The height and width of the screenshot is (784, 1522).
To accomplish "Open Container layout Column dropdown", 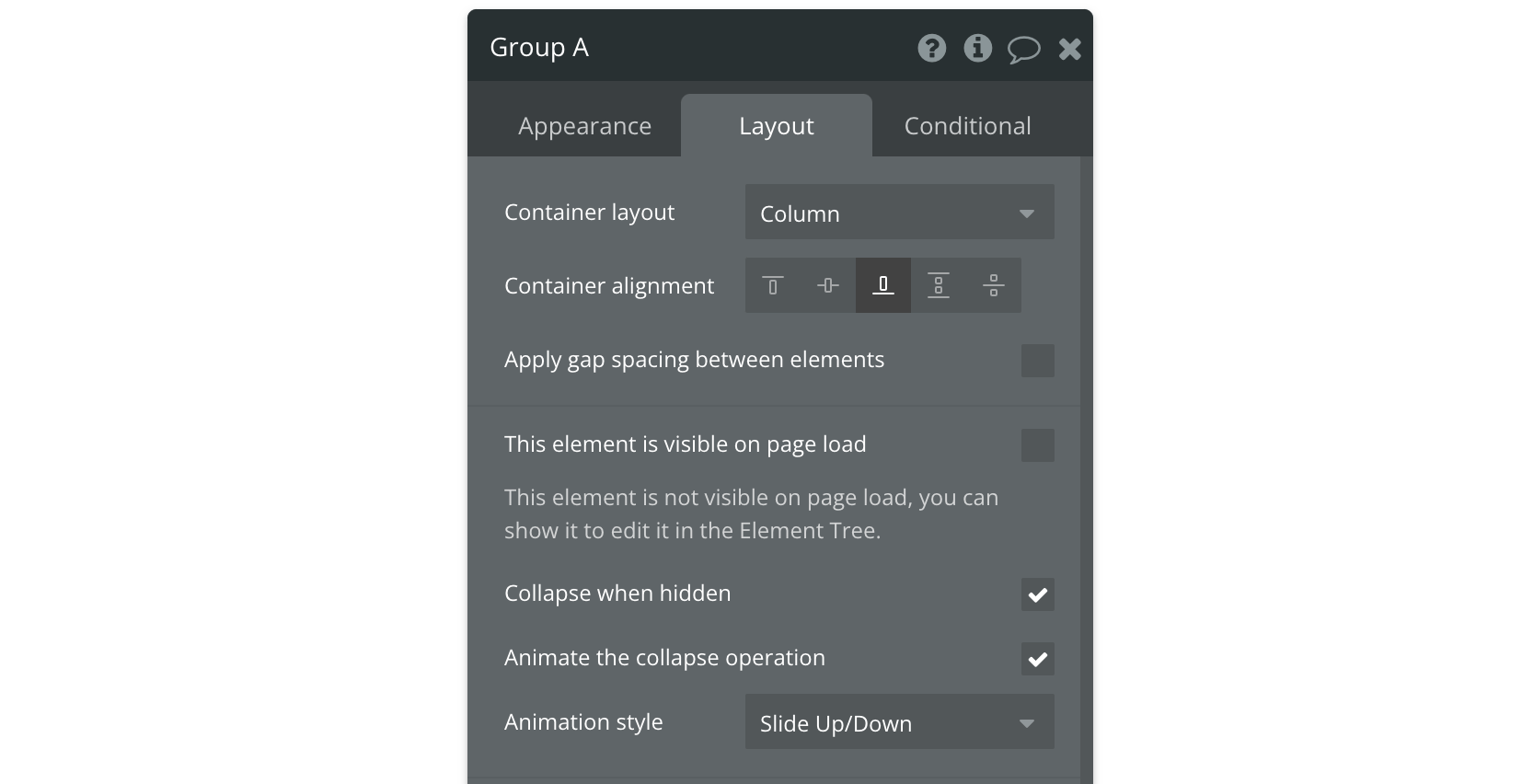I will pyautogui.click(x=899, y=213).
